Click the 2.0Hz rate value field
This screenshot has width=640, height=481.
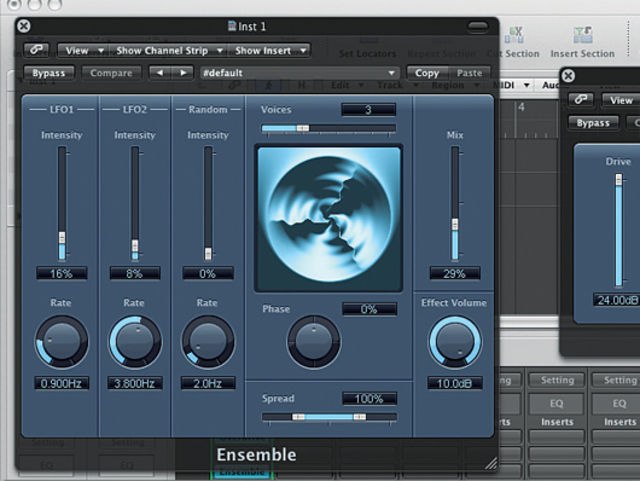coord(208,383)
